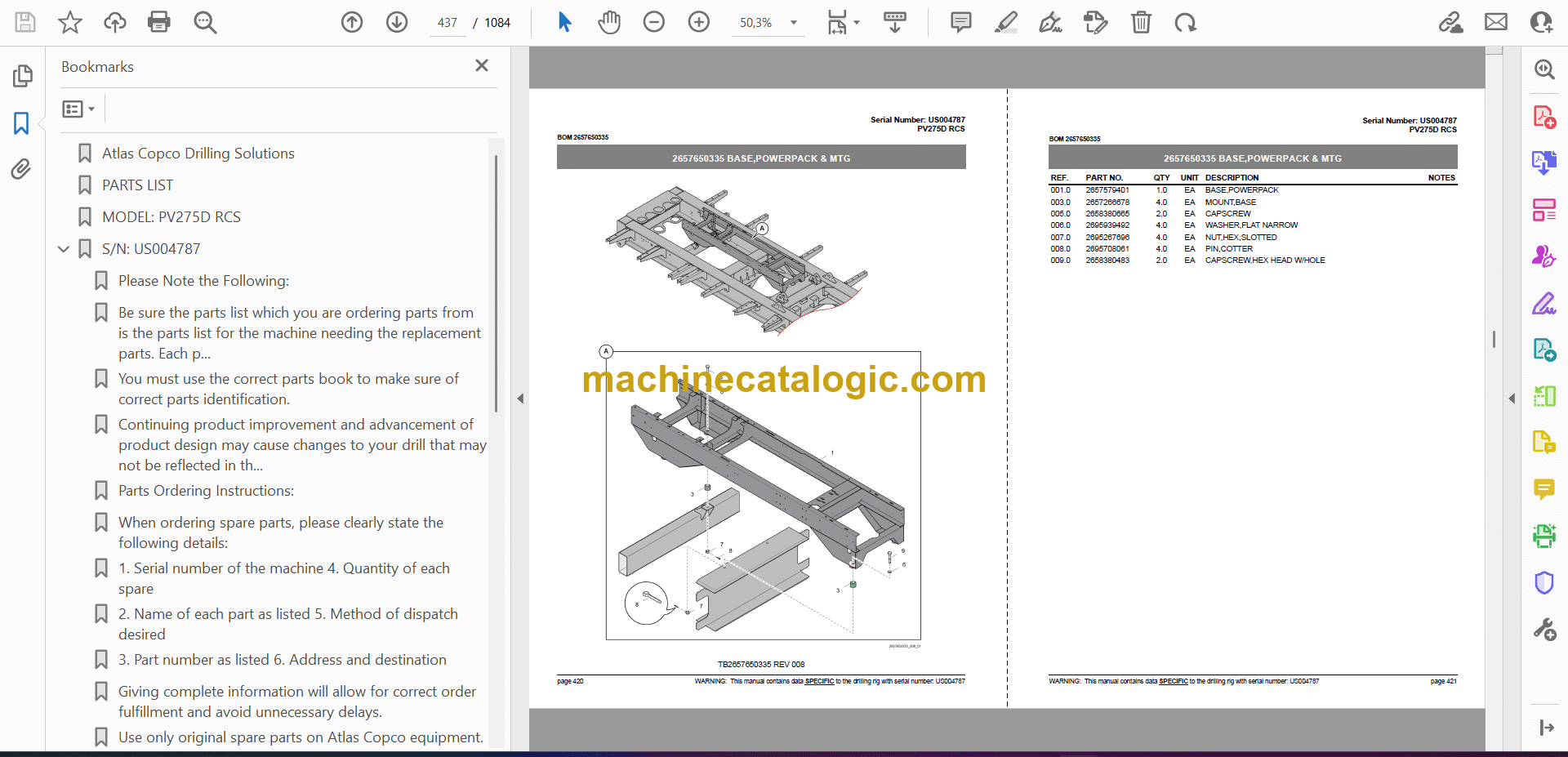This screenshot has width=1568, height=757.
Task: Delete with the trash can icon
Action: tap(1141, 22)
